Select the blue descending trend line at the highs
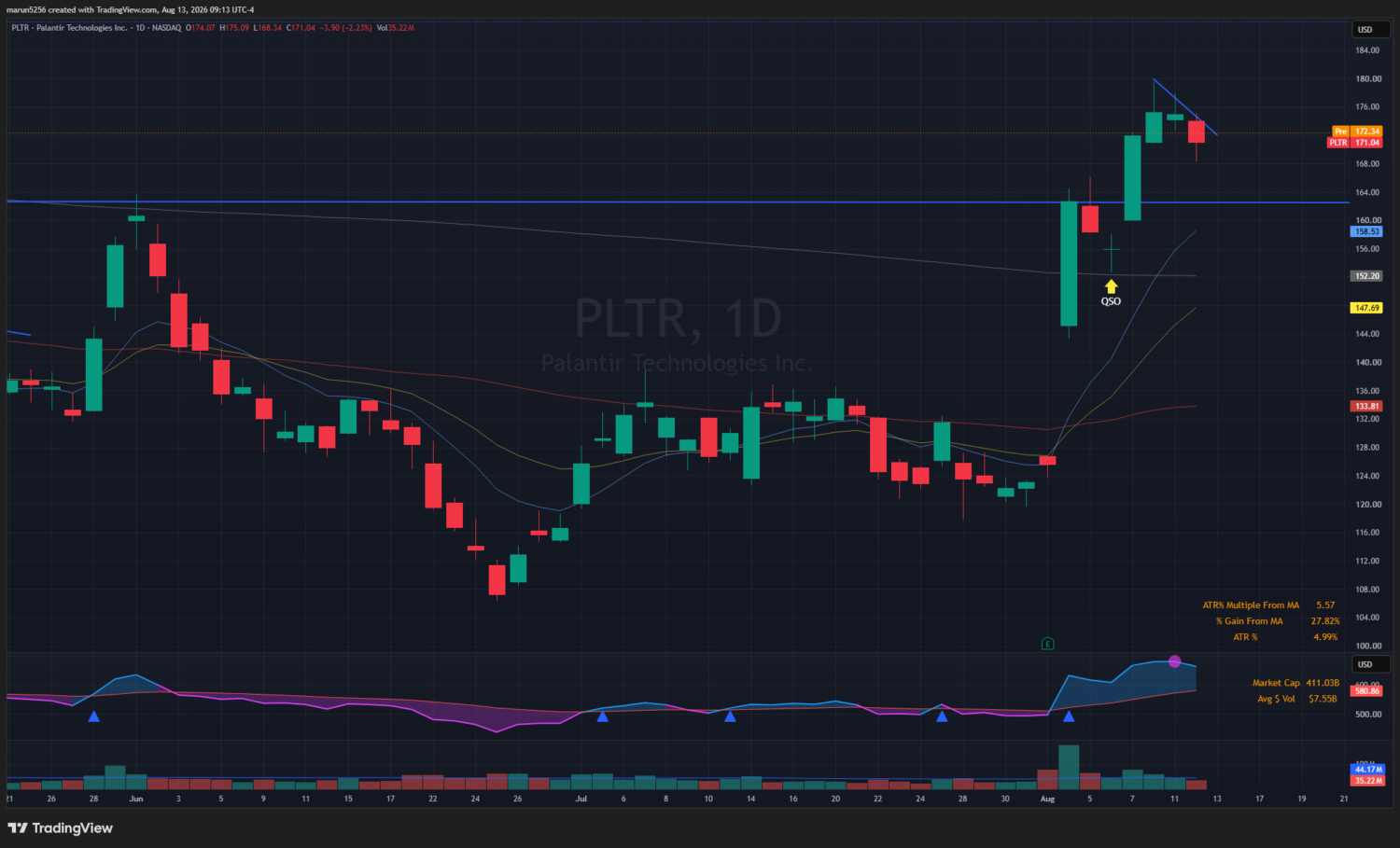Viewport: 1400px width, 848px height. coord(1185,107)
